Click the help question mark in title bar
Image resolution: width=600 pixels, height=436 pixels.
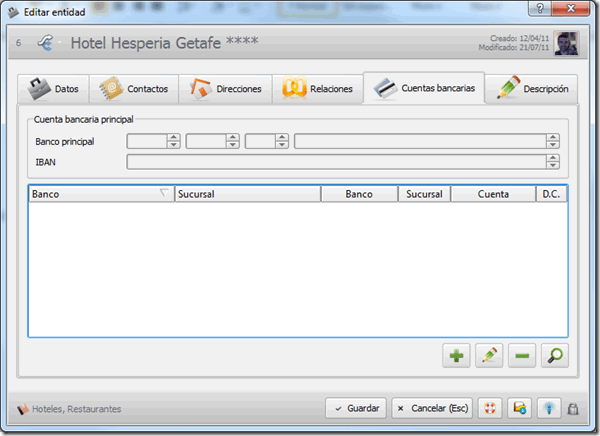point(540,8)
